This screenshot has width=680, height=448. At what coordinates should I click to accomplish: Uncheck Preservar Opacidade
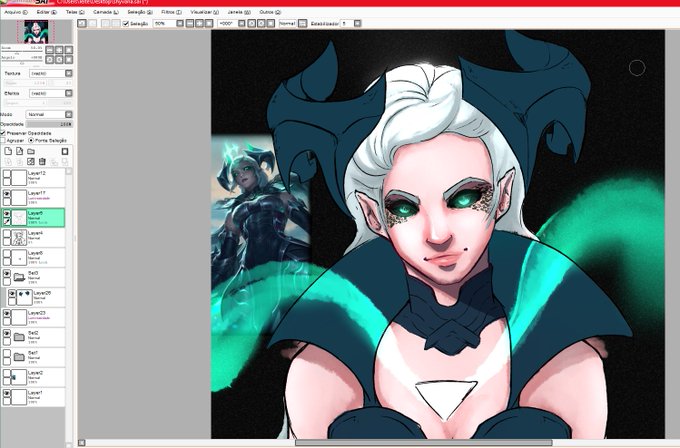pos(3,133)
